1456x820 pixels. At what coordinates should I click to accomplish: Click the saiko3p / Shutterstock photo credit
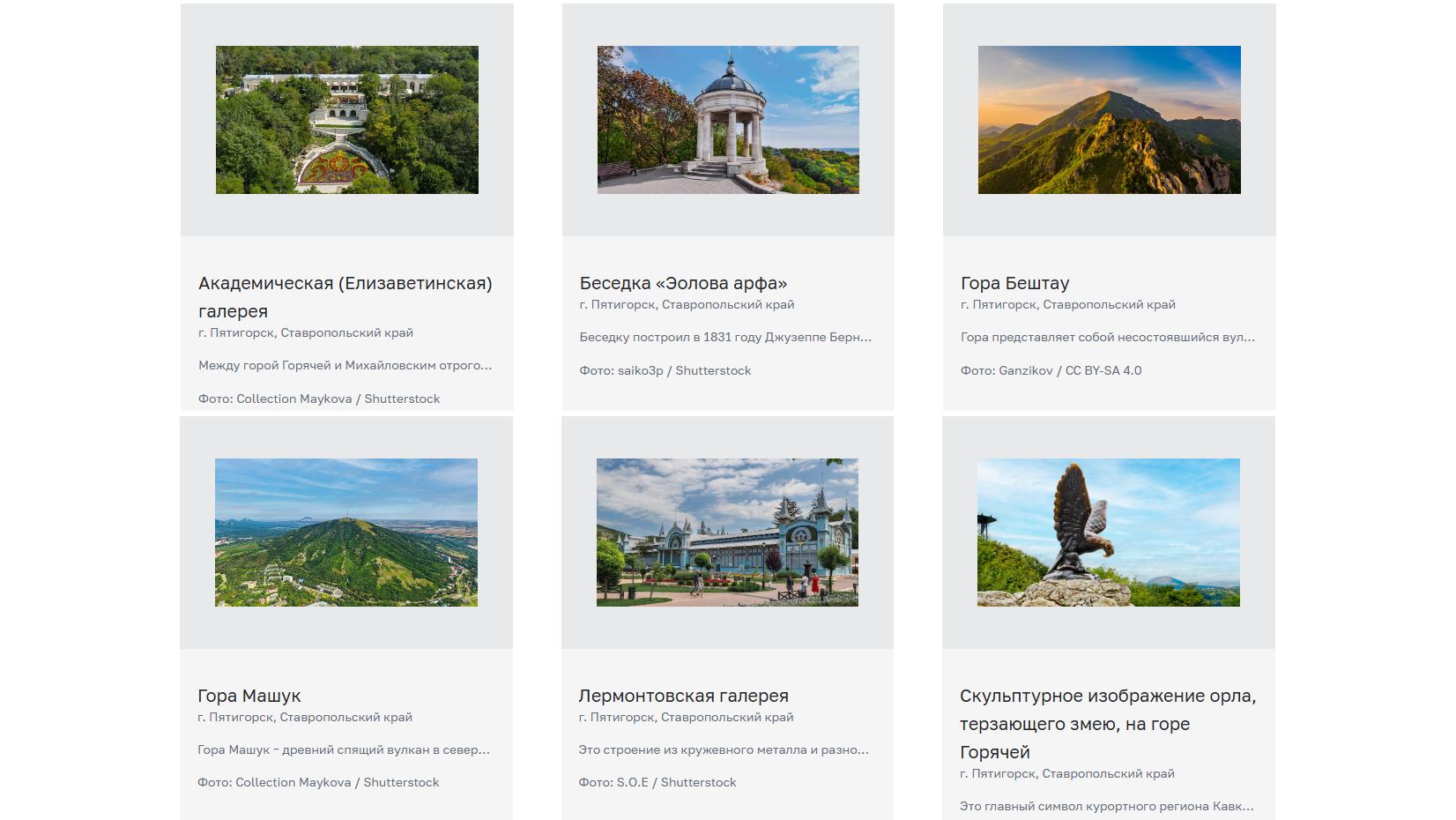click(x=665, y=371)
